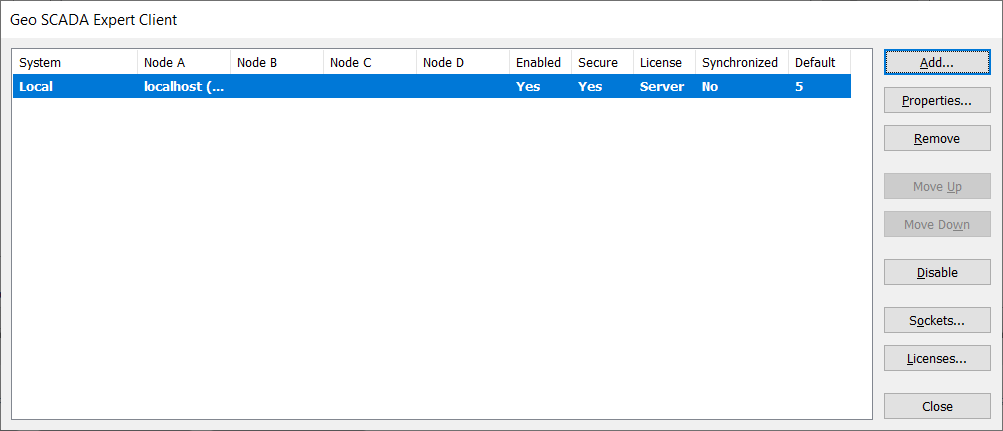The height and width of the screenshot is (431, 1003).
Task: Click the Node D column header
Action: (462, 62)
